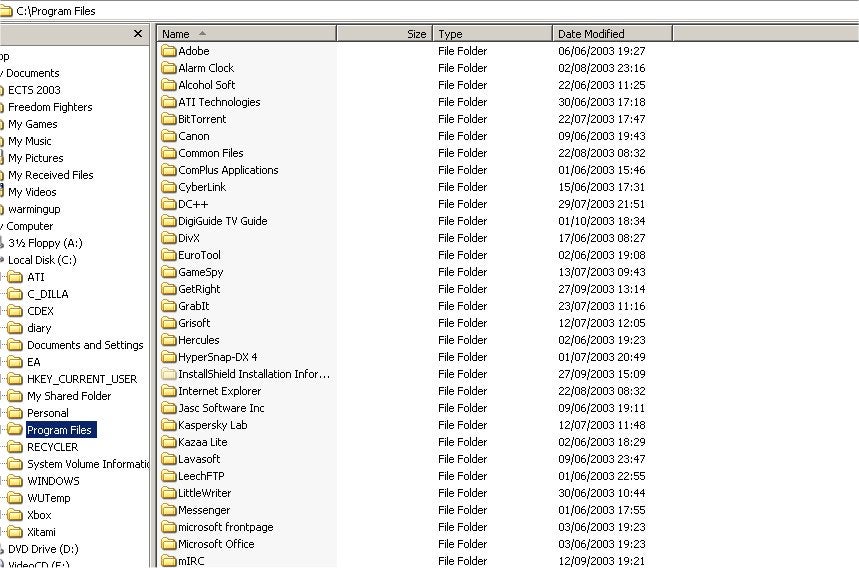Select the Internet Explorer folder entry
Image resolution: width=859 pixels, height=568 pixels.
[219, 391]
